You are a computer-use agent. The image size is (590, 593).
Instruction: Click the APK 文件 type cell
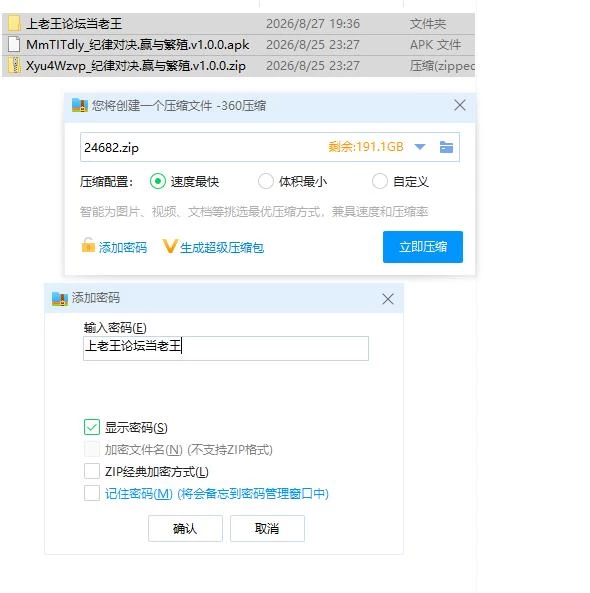pos(435,45)
